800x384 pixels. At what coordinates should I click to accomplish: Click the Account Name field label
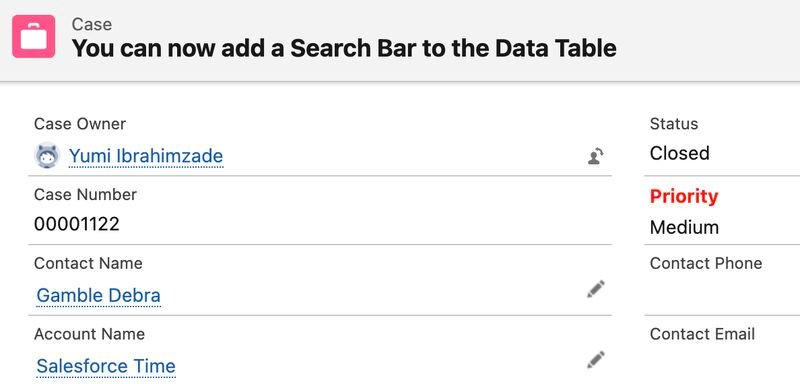pyautogui.click(x=89, y=334)
